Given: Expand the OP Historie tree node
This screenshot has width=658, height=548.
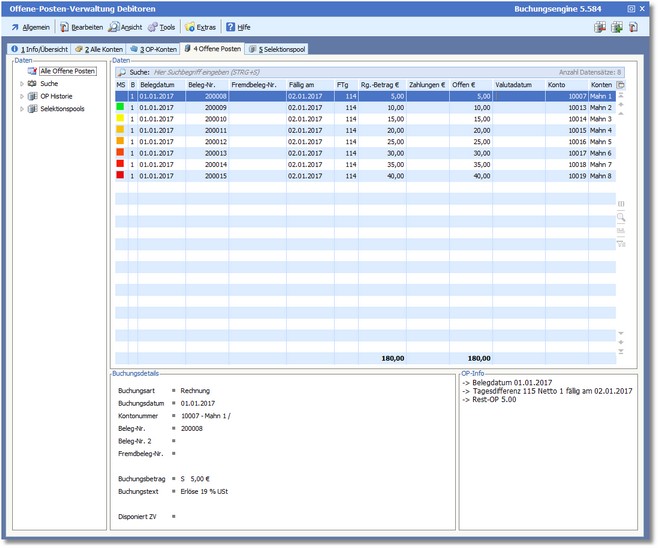Looking at the screenshot, I should [x=22, y=96].
